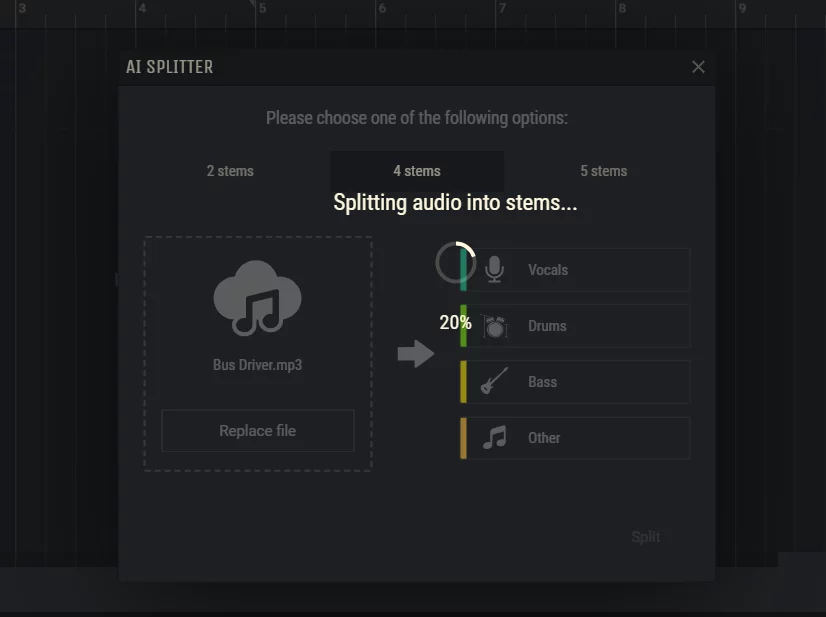Click the cloud music upload icon
The height and width of the screenshot is (617, 826).
point(257,297)
